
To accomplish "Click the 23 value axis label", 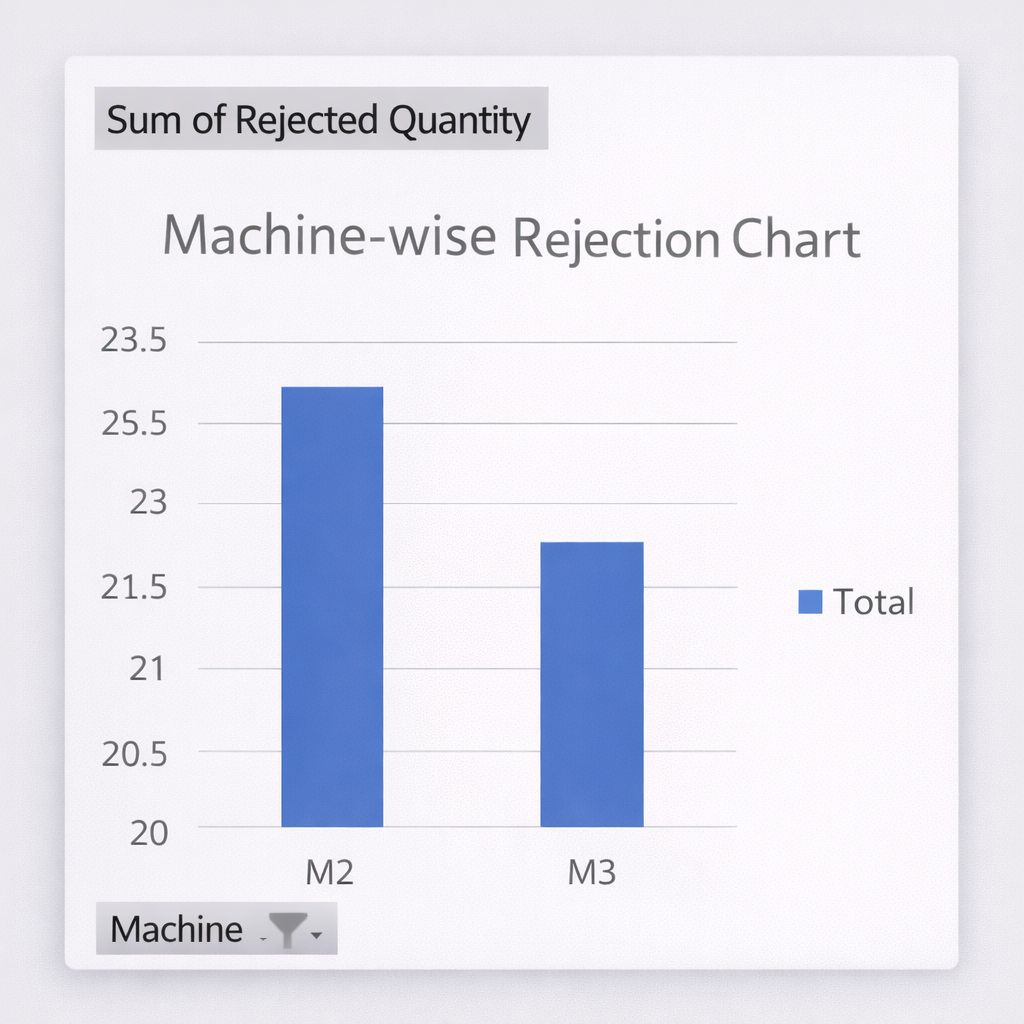I will coord(146,502).
